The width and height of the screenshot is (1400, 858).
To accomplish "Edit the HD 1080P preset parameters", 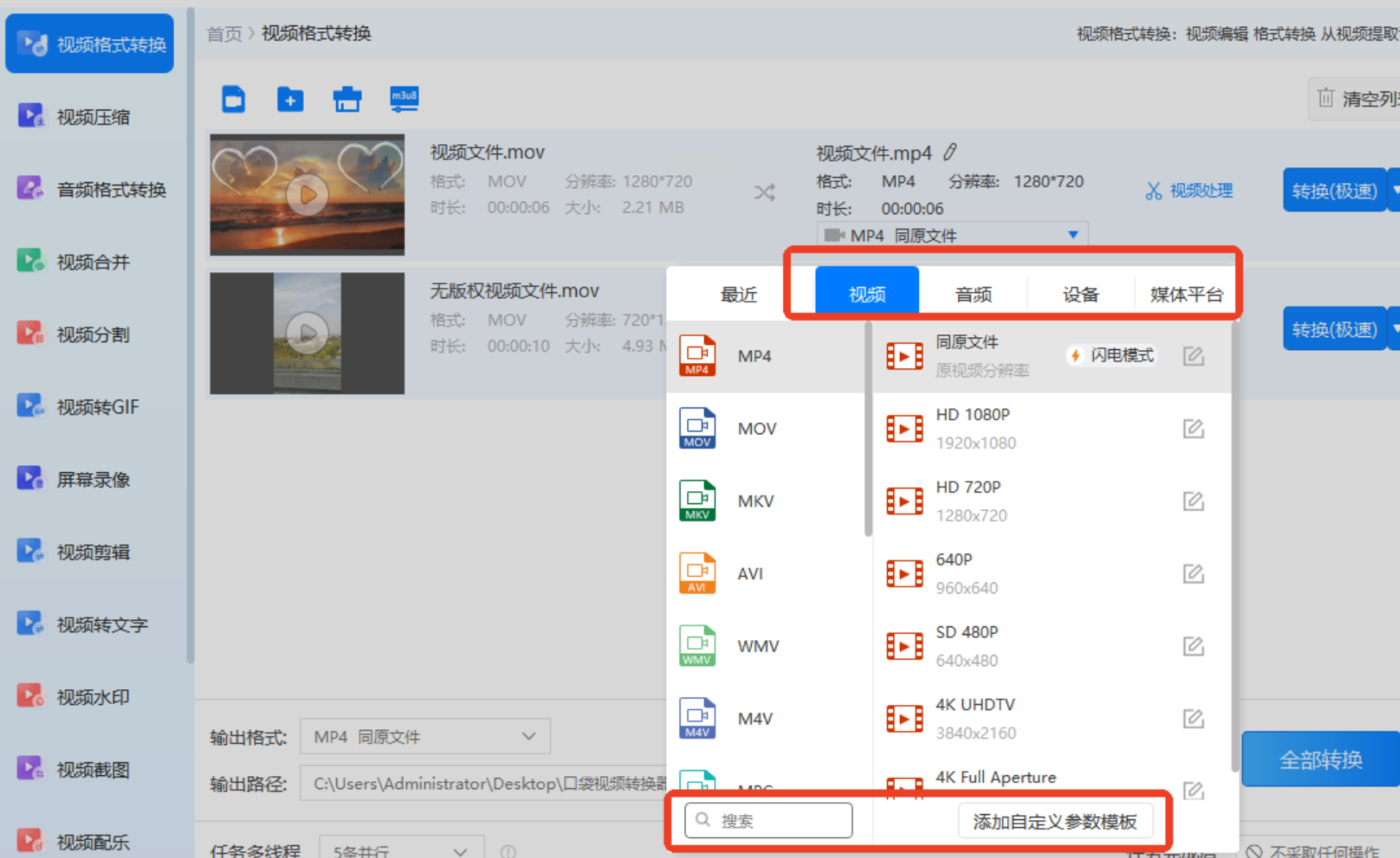I will (x=1193, y=429).
